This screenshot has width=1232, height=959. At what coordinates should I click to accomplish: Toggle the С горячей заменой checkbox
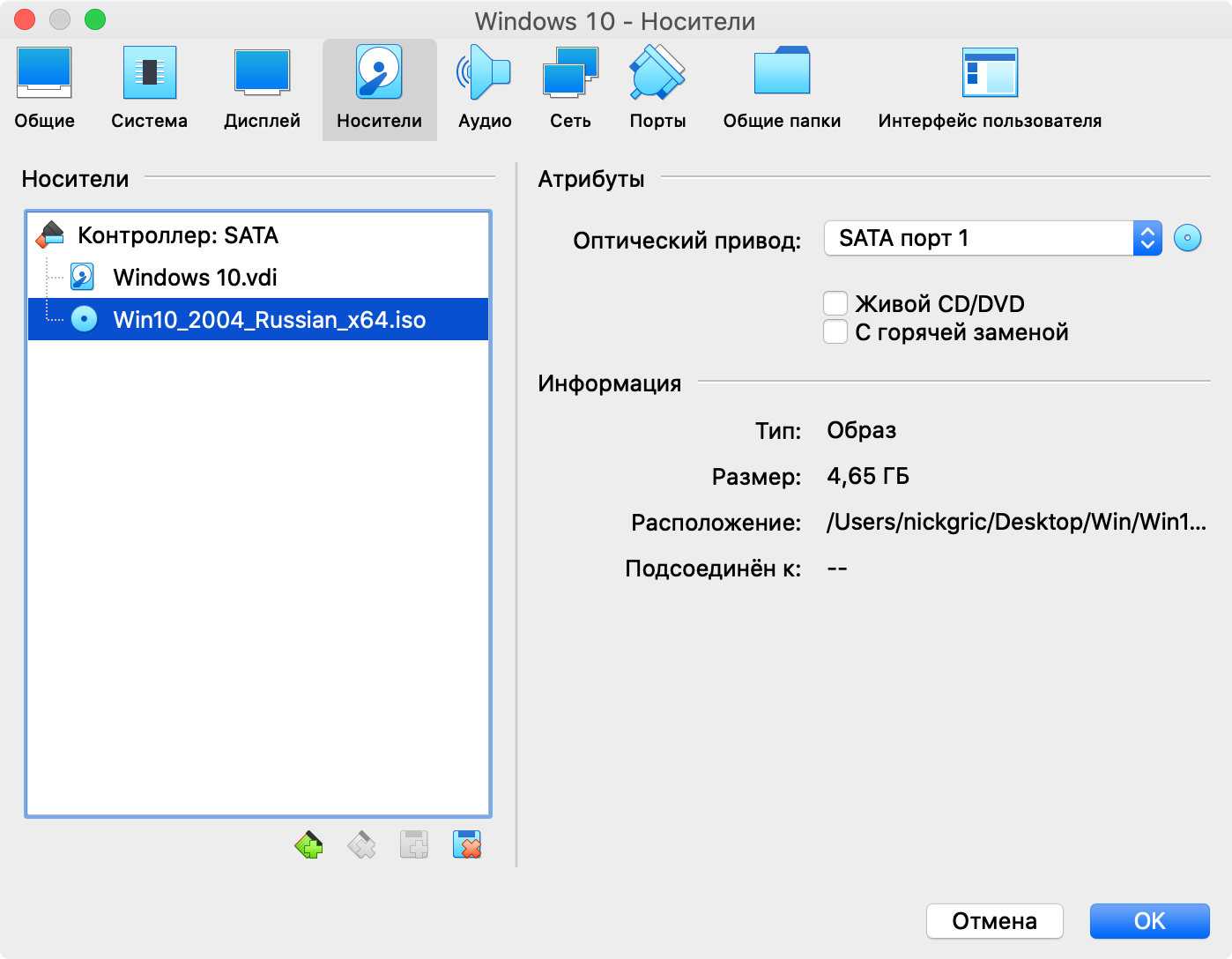pyautogui.click(x=835, y=332)
